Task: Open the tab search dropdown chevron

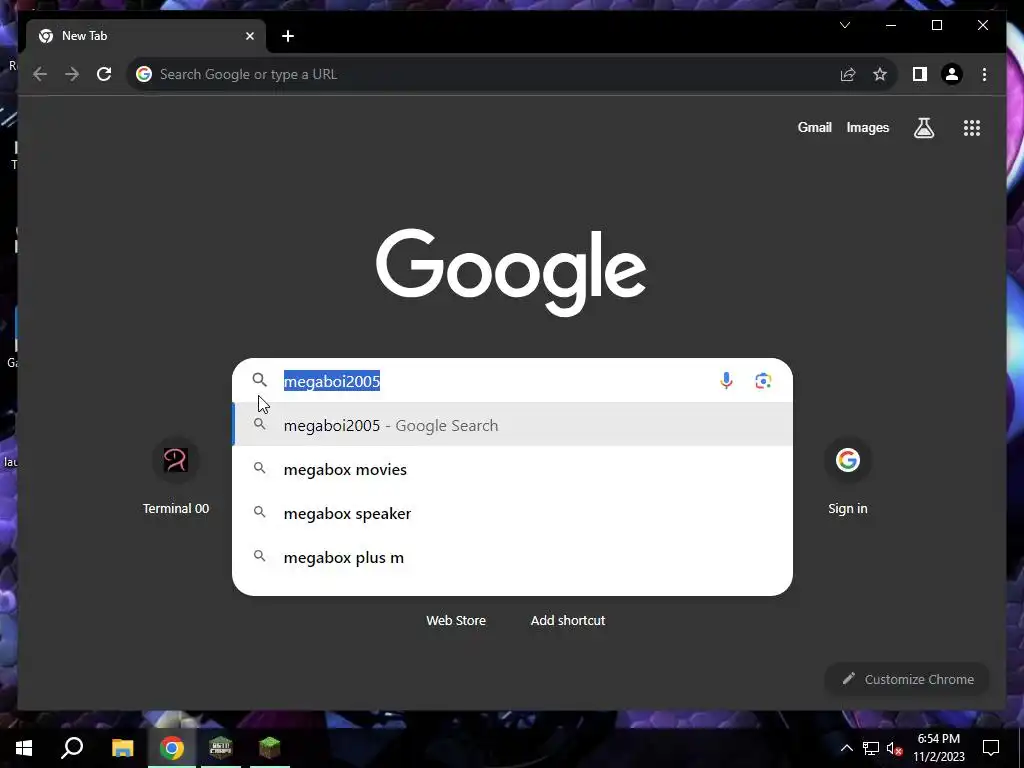Action: (x=844, y=25)
